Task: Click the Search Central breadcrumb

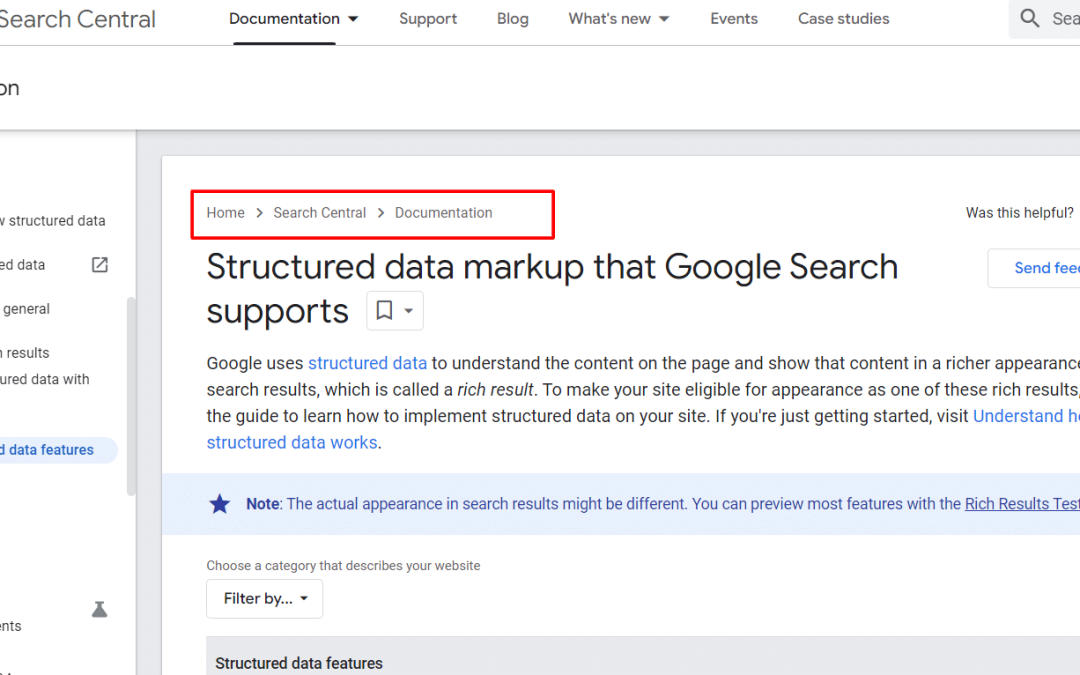Action: pos(320,213)
